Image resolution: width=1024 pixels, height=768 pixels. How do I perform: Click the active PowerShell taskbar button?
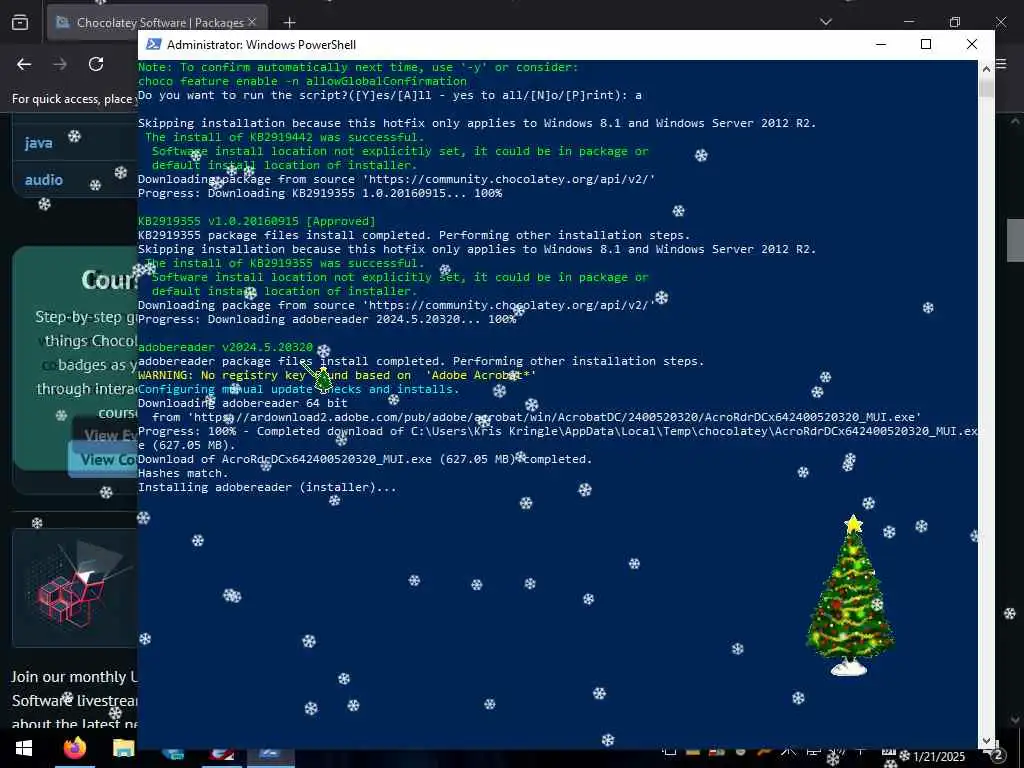(x=269, y=756)
